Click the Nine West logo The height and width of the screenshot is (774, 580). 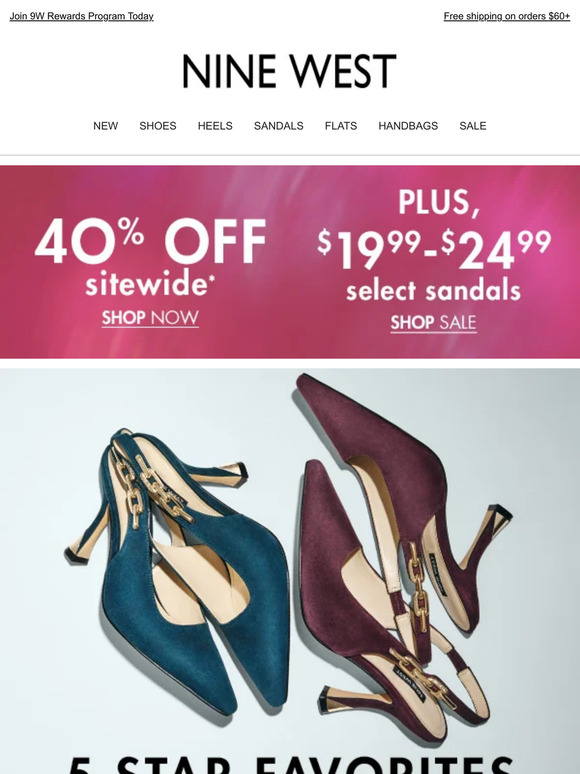pyautogui.click(x=289, y=72)
